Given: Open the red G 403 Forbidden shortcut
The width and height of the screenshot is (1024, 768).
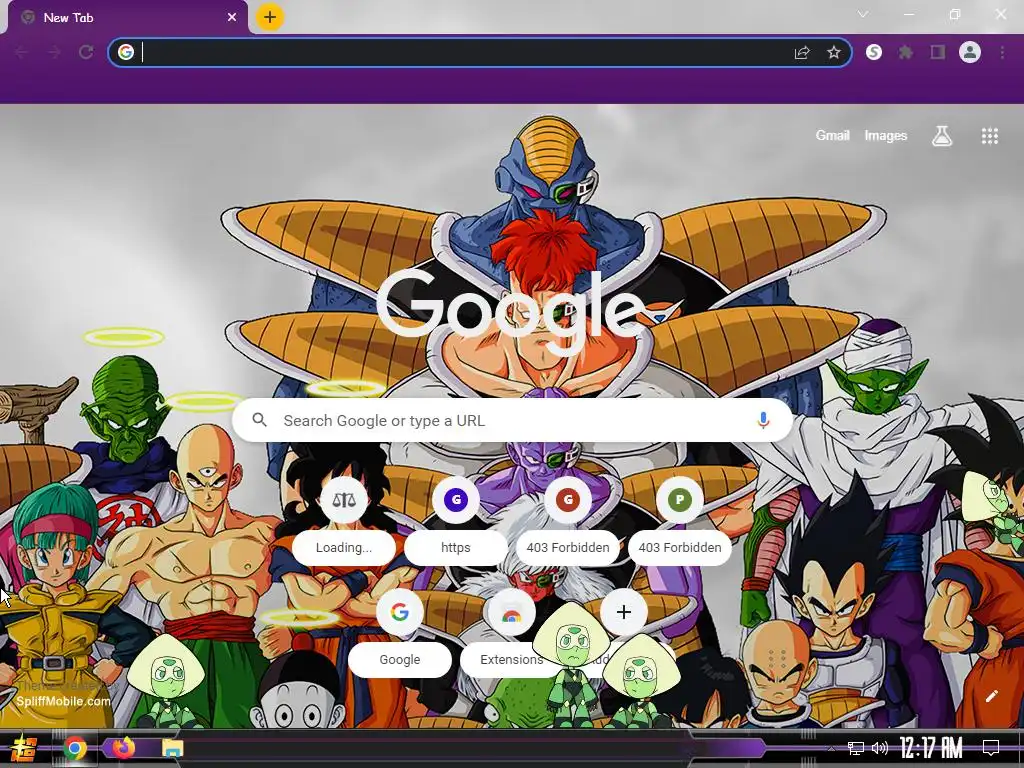Looking at the screenshot, I should [x=568, y=522].
